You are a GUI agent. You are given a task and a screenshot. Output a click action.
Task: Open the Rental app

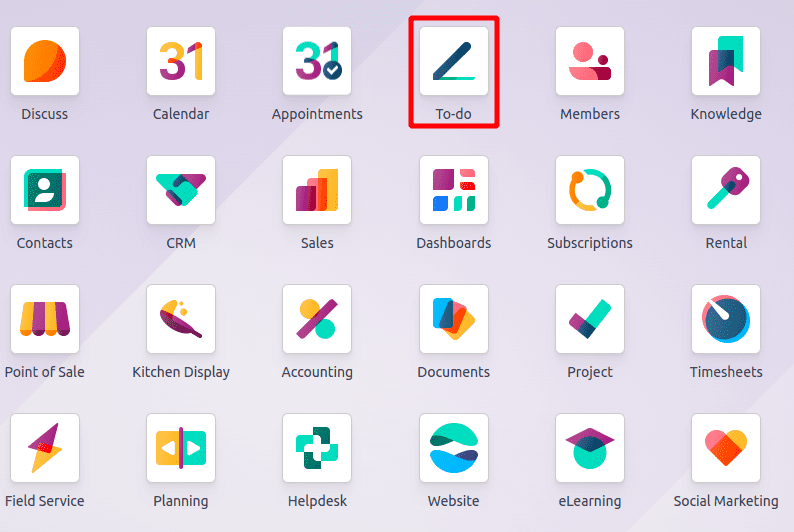click(x=726, y=190)
